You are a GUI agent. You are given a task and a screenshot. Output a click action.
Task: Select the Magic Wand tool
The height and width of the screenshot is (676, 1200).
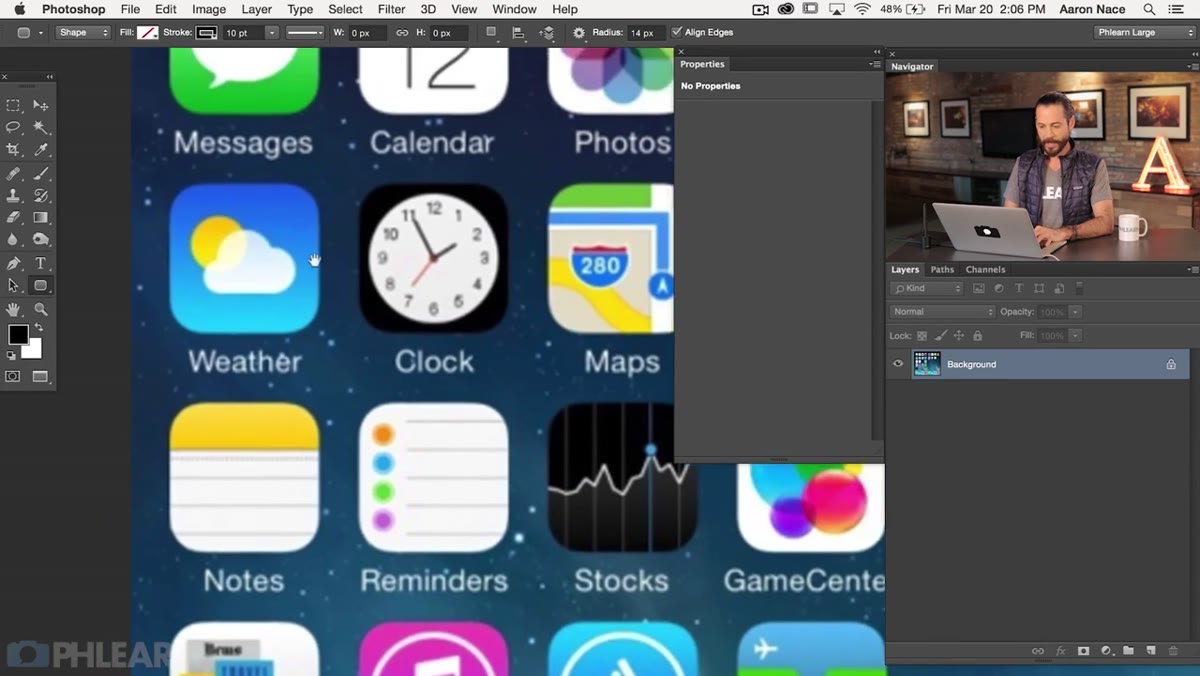[x=41, y=127]
